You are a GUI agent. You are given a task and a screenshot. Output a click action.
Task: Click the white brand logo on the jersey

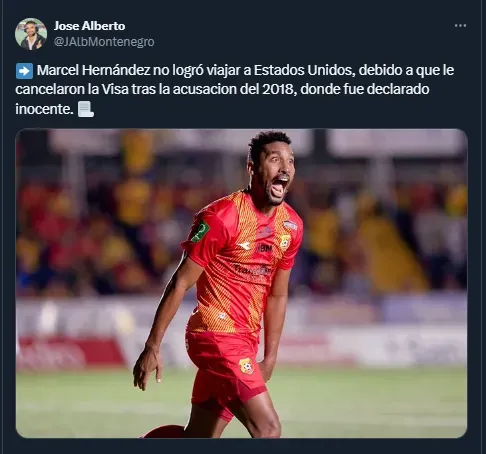pos(245,246)
